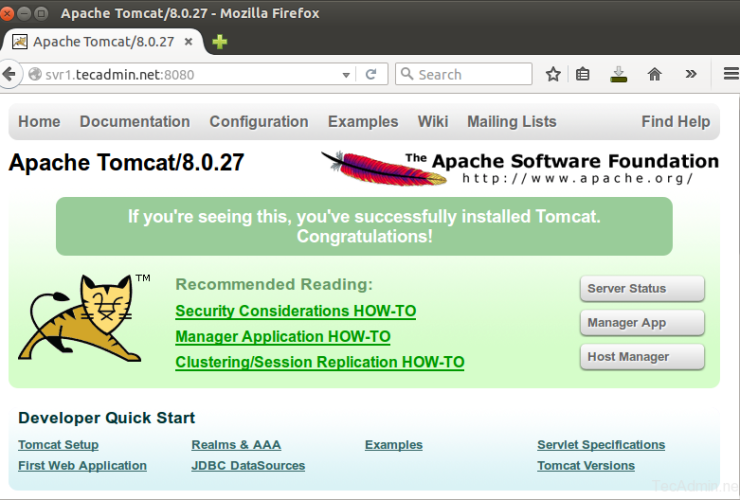740x500 pixels.
Task: Open the bookmarks list icon
Action: click(583, 74)
